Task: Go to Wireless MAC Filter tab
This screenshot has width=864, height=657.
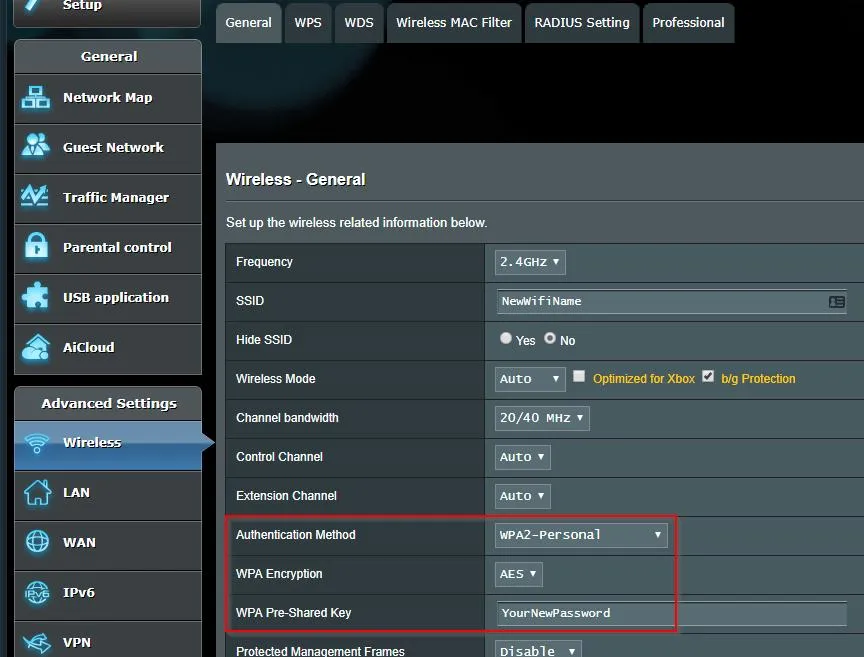Action: pos(454,23)
